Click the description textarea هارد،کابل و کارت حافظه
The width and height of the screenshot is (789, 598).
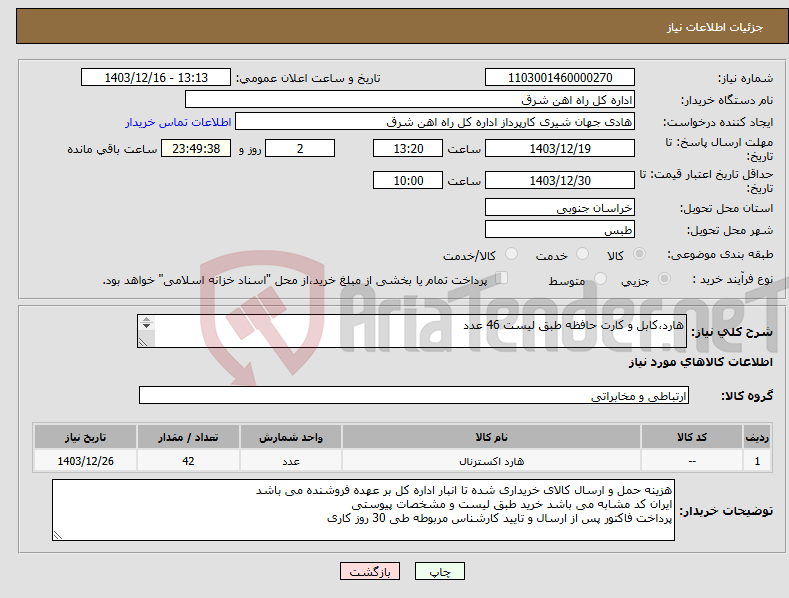412,331
